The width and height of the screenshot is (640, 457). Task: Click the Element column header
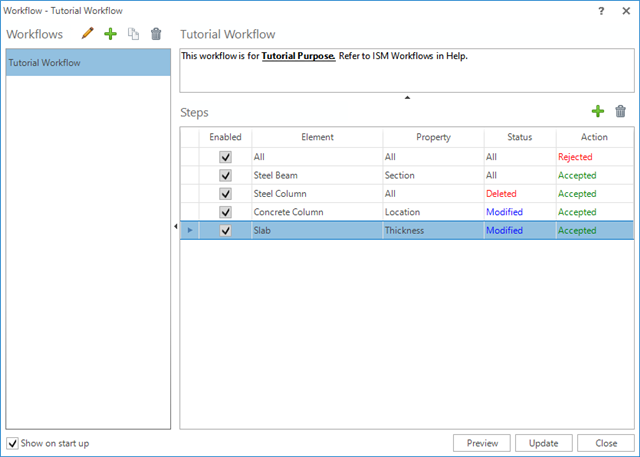coord(317,137)
